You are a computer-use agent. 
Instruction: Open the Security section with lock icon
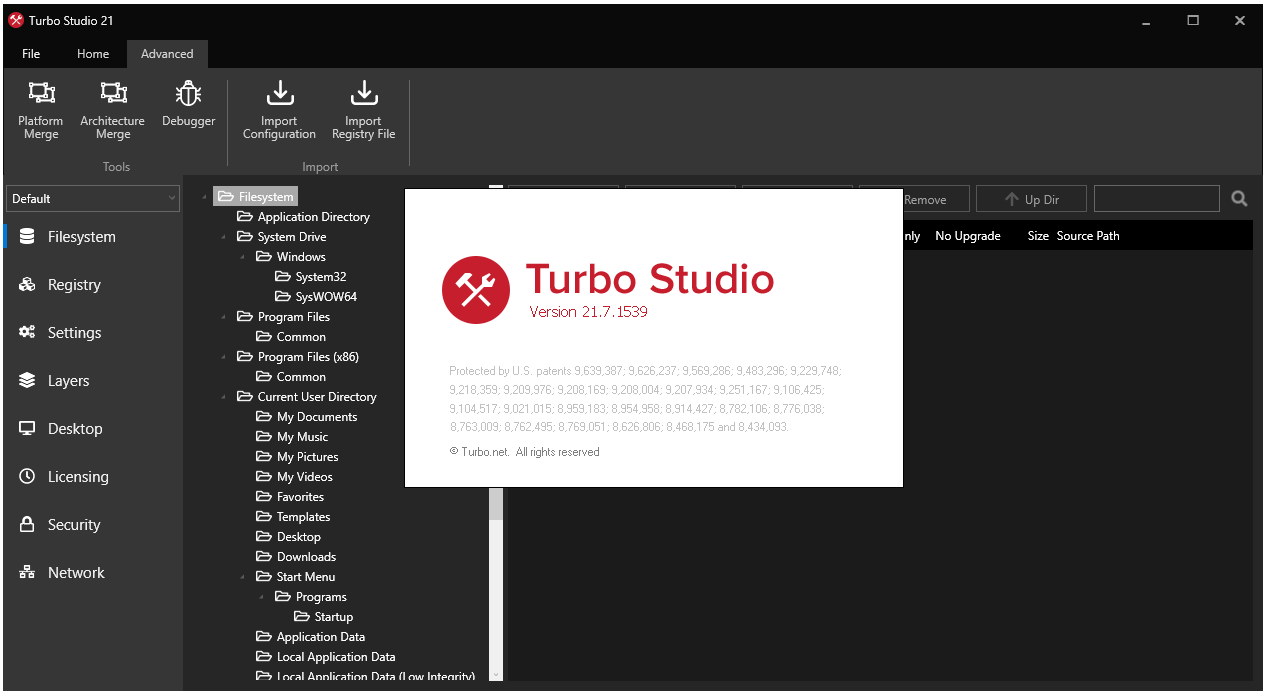click(74, 525)
